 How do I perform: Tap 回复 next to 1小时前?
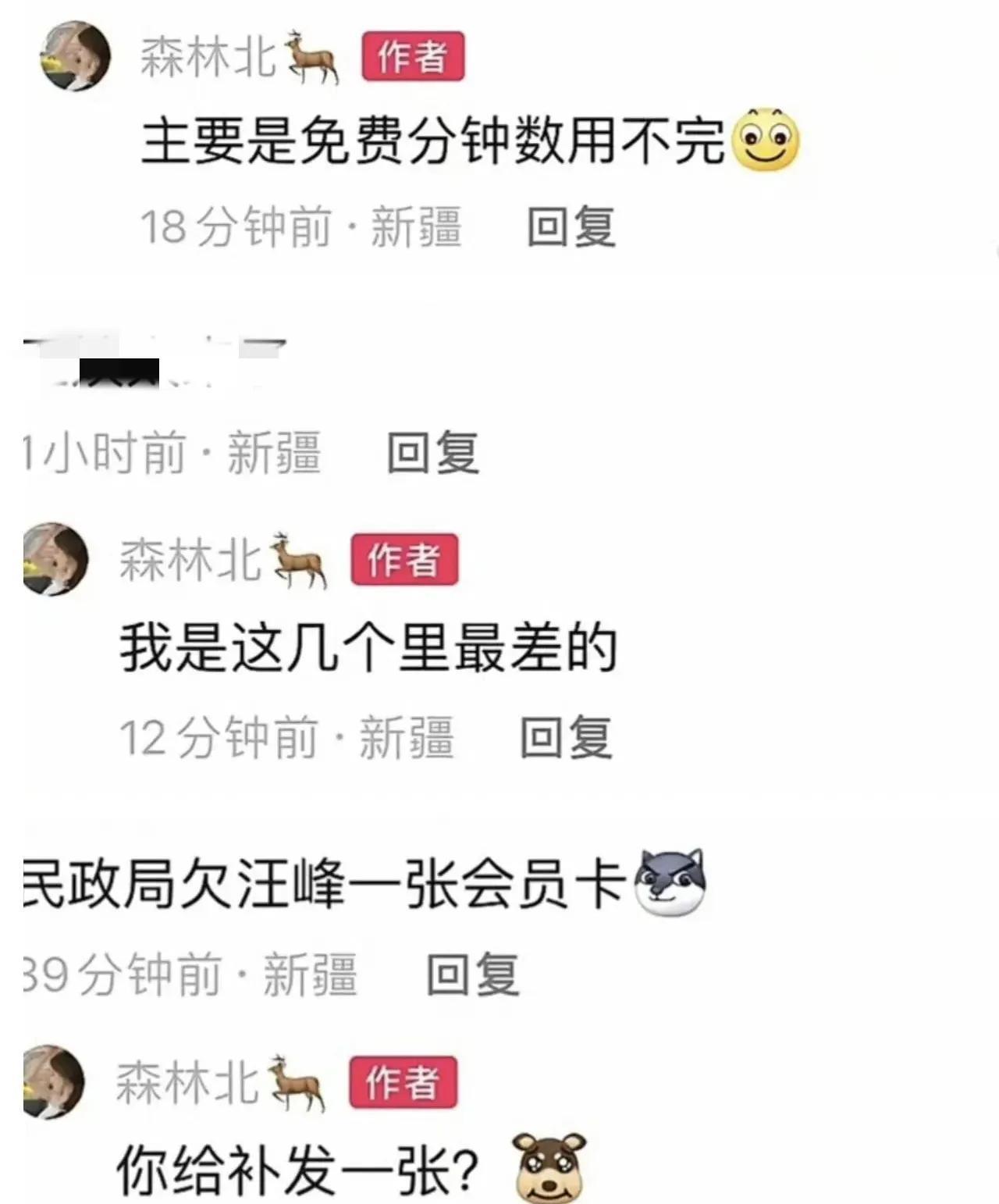click(433, 451)
